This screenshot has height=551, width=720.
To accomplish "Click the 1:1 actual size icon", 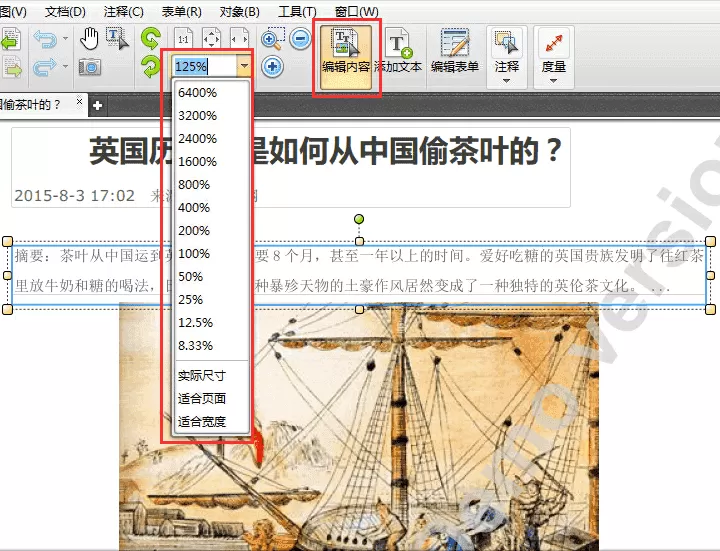I will pyautogui.click(x=183, y=39).
